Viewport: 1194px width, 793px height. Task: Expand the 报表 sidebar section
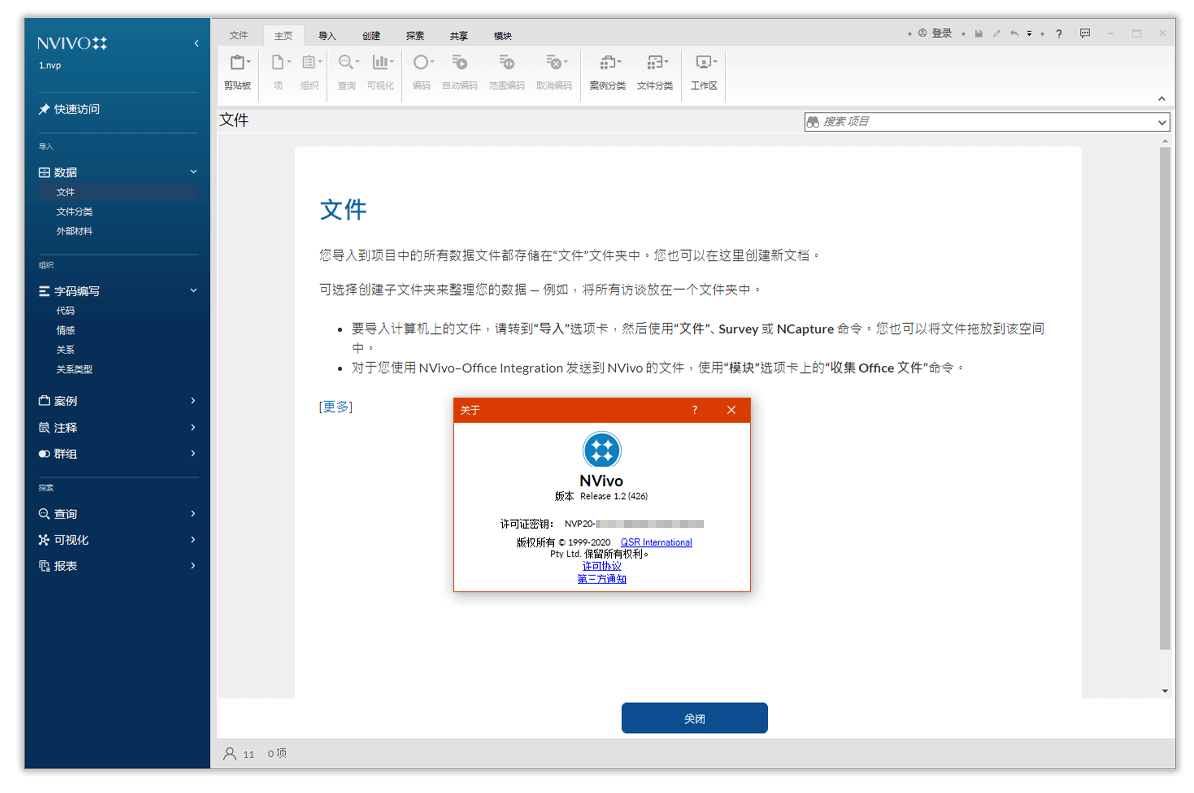coord(193,565)
